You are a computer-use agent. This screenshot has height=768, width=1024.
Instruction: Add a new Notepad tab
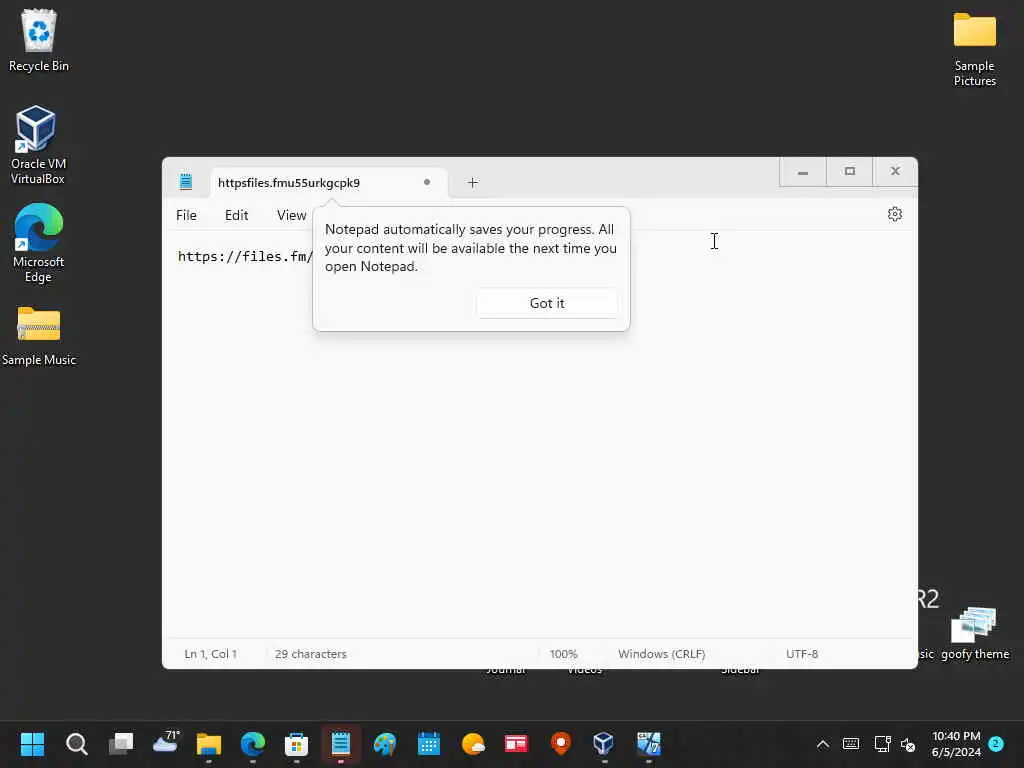[473, 183]
